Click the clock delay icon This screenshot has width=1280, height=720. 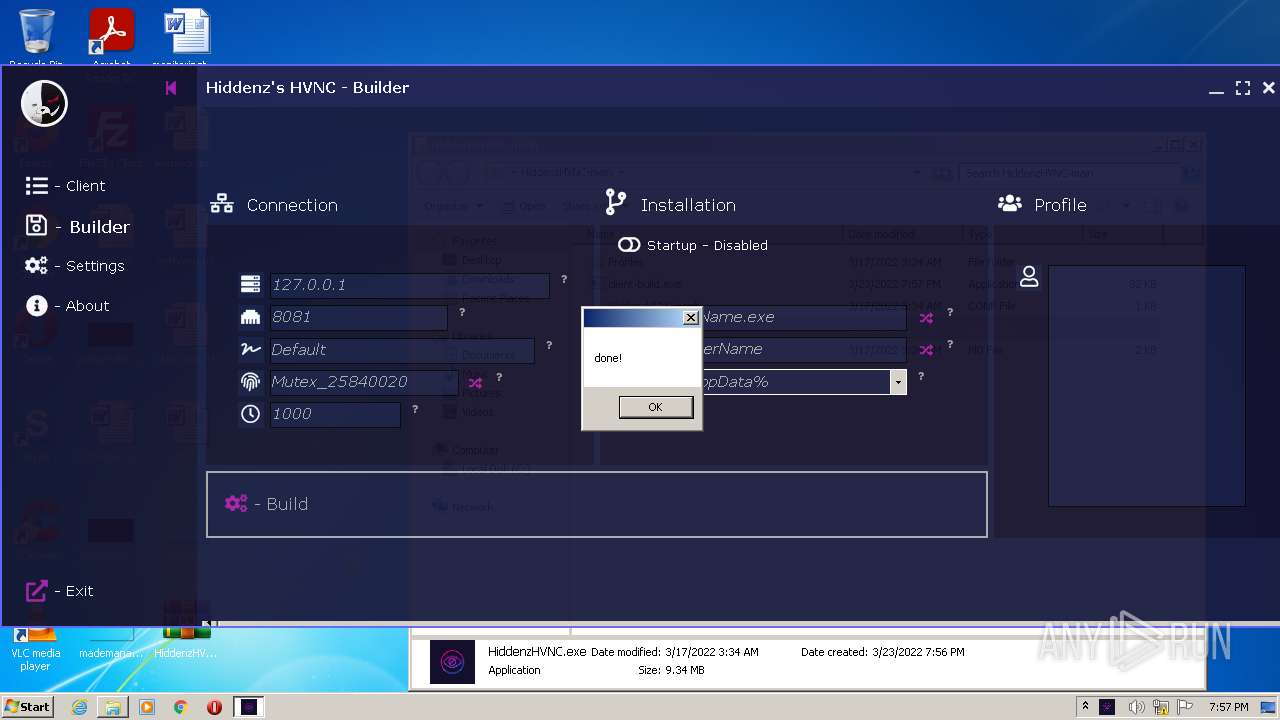tap(250, 413)
